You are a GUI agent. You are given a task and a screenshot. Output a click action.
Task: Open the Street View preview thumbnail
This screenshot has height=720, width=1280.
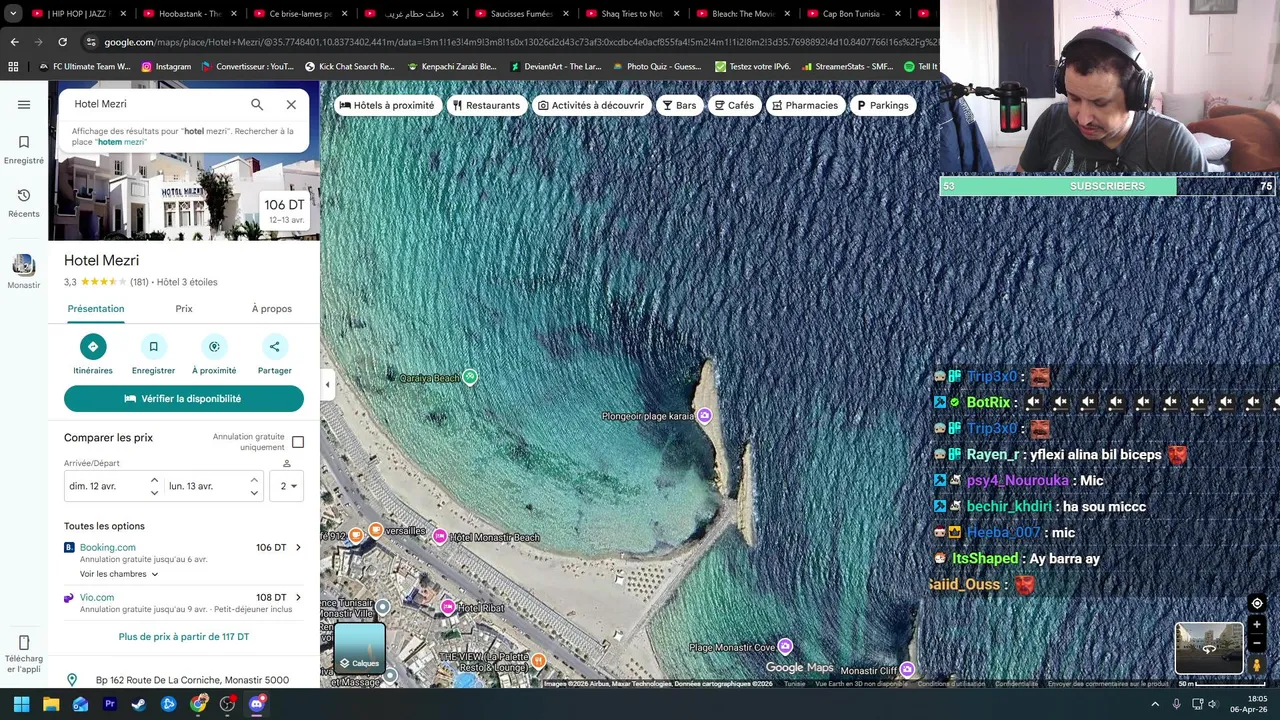1209,649
